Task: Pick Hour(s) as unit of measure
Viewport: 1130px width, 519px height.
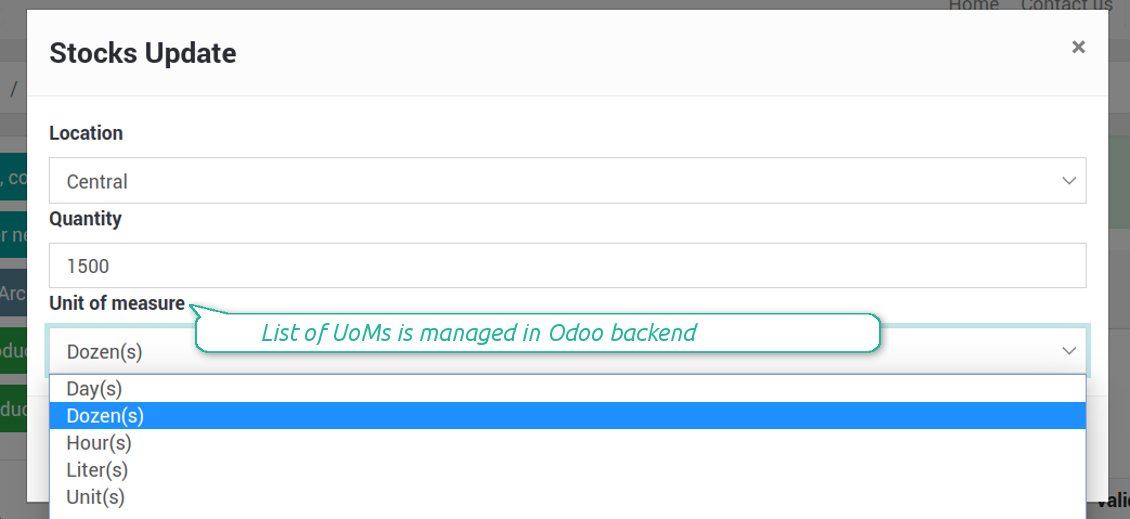Action: (99, 443)
